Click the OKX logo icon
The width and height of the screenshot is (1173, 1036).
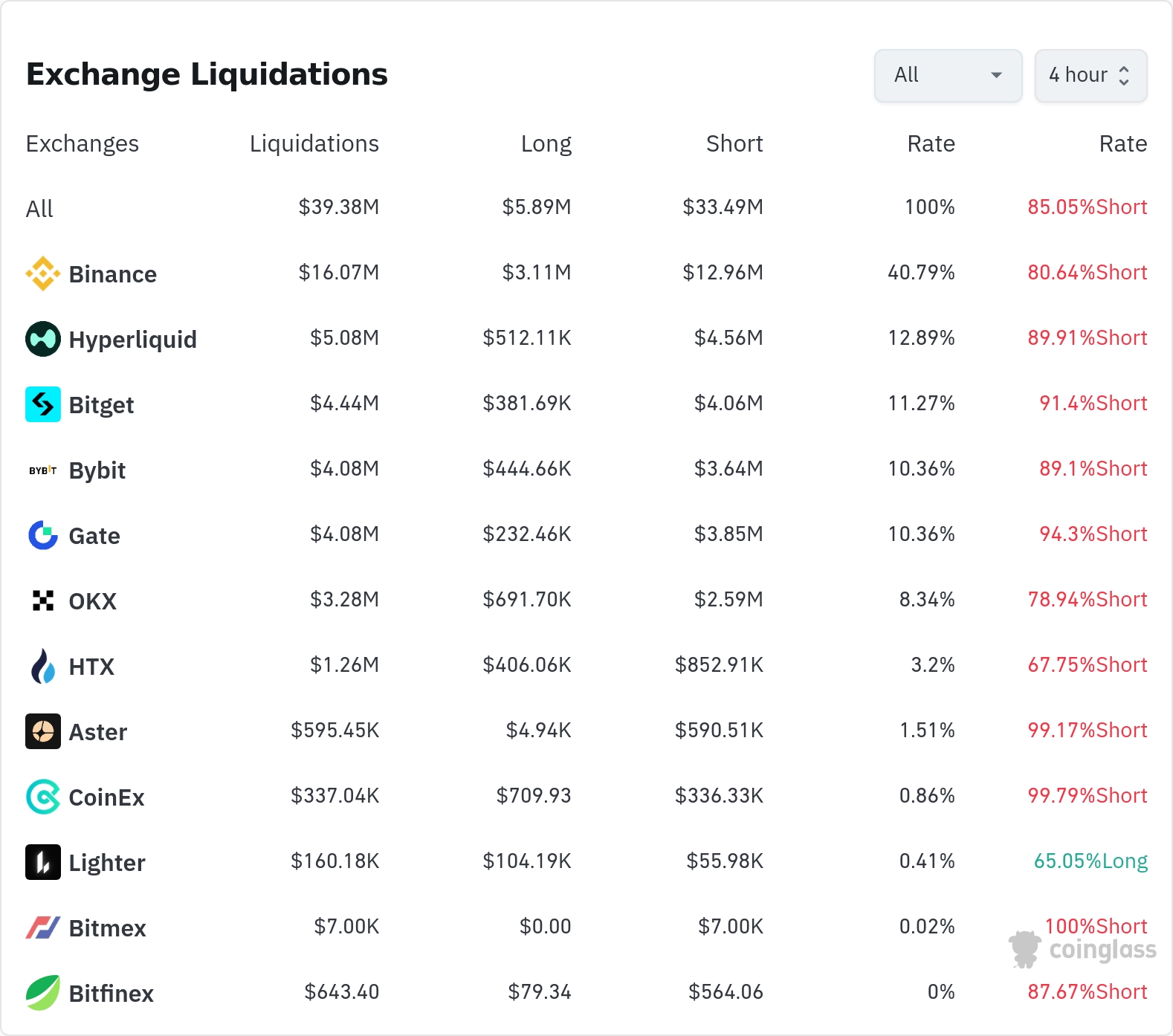pyautogui.click(x=43, y=600)
